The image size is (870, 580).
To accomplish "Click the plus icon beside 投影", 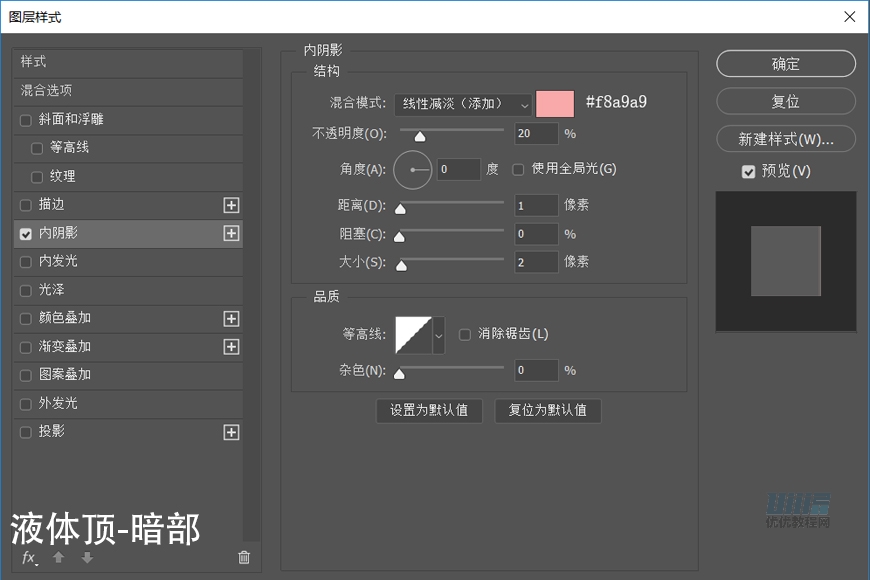I will click(231, 432).
